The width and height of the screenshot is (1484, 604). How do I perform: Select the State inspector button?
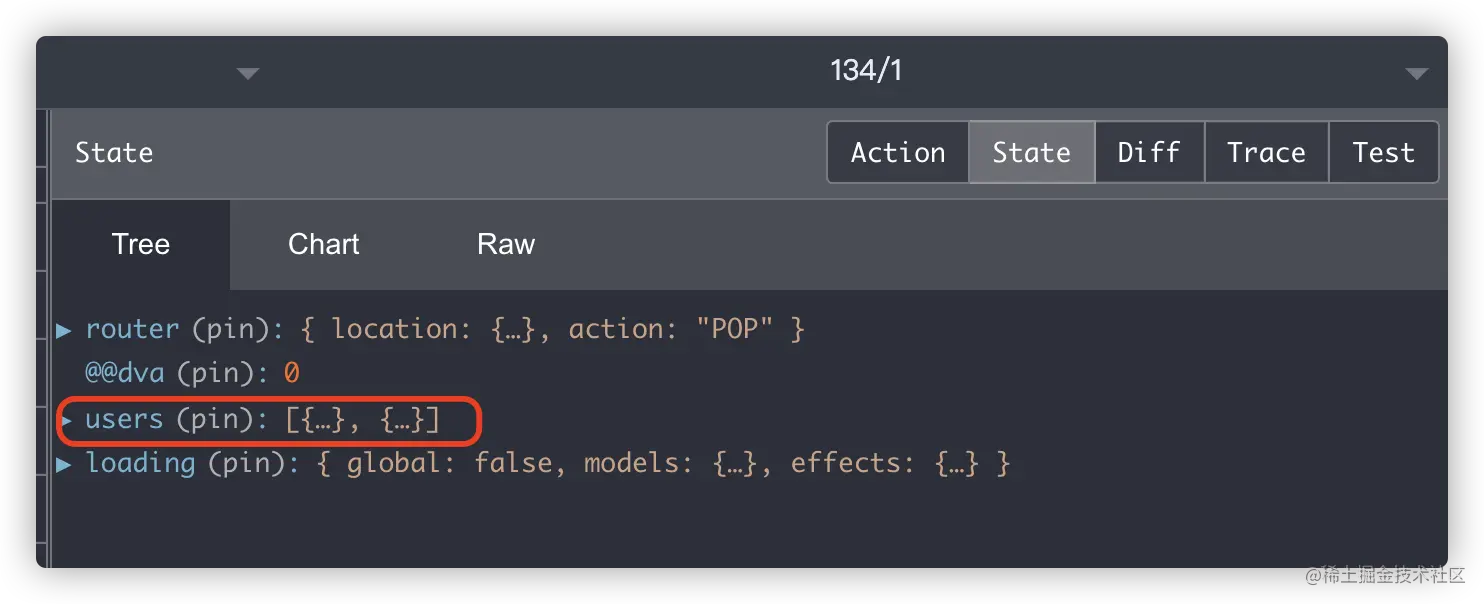[x=1031, y=152]
